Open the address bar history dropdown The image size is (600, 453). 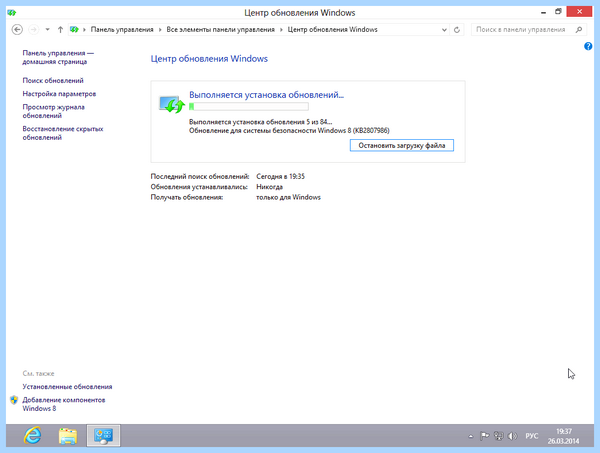click(444, 29)
